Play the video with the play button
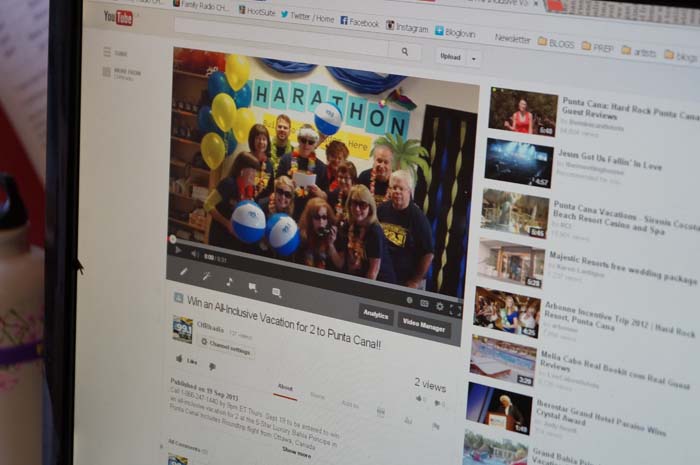 (178, 250)
